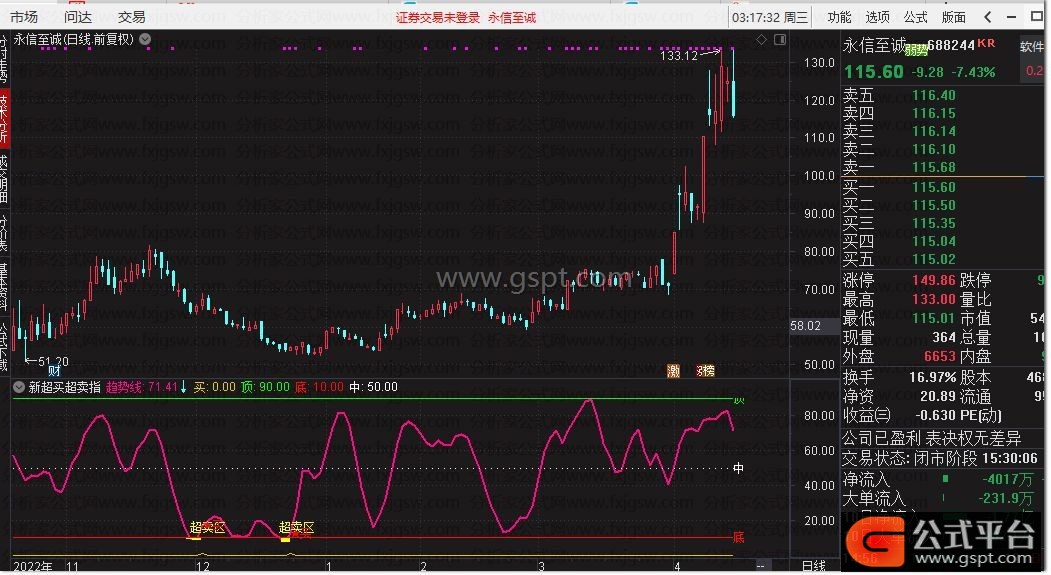This screenshot has width=1051, height=575.
Task: Click the 58.02 price axis marker
Action: [806, 326]
